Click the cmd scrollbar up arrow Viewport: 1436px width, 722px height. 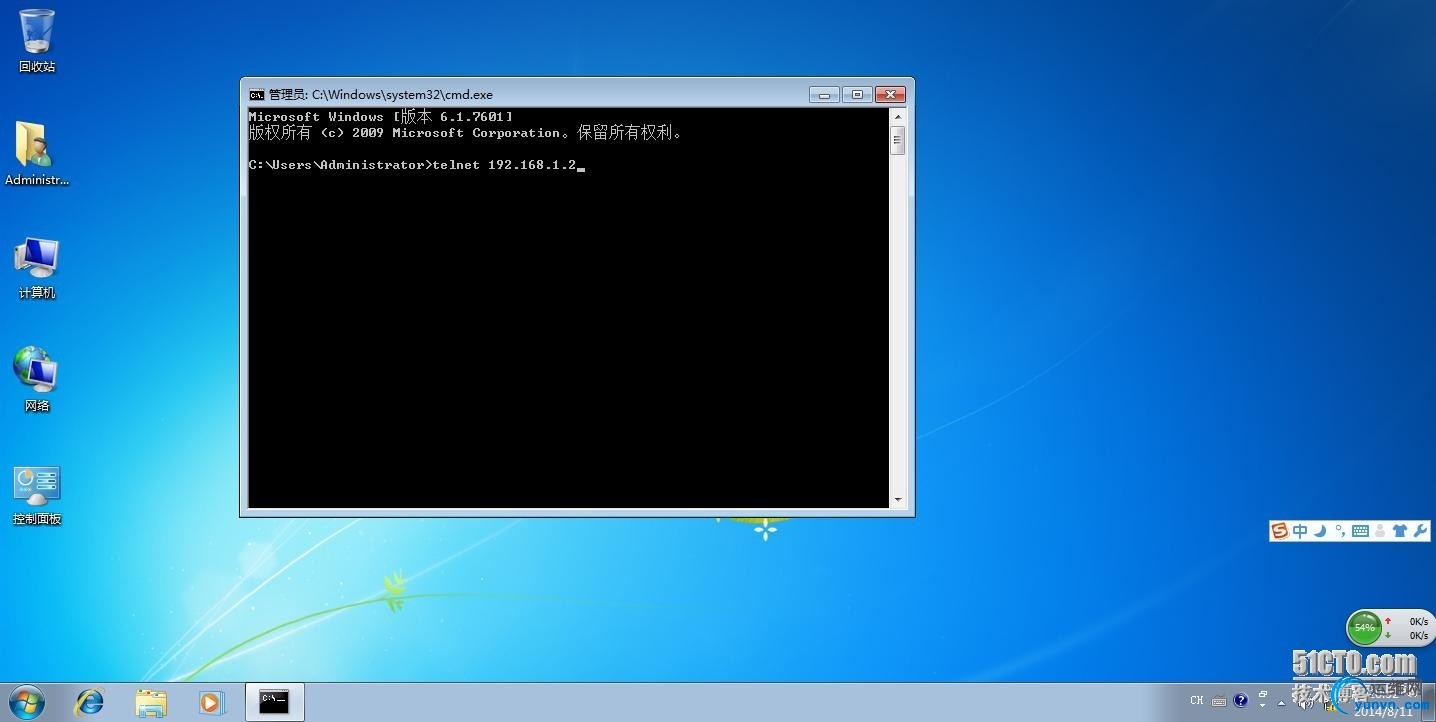point(898,116)
